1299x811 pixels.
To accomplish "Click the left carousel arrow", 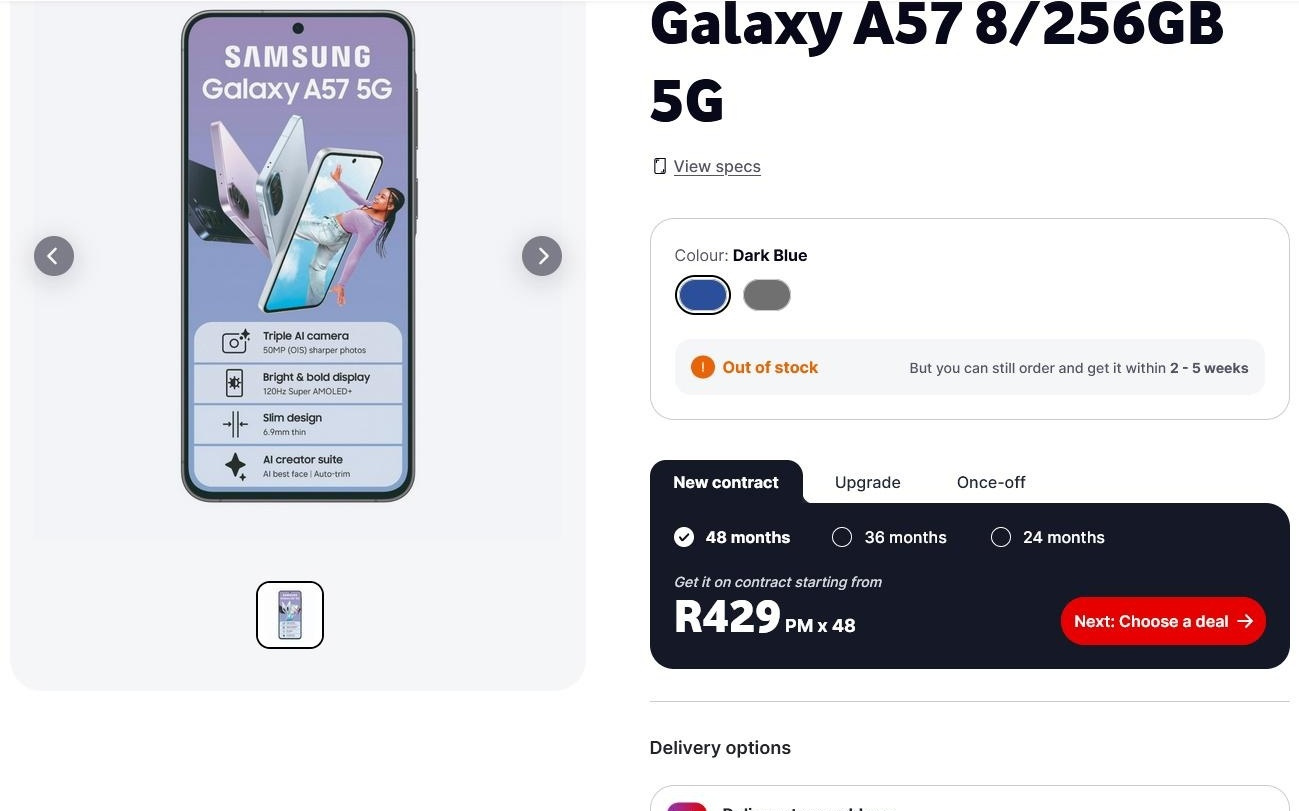I will [54, 256].
